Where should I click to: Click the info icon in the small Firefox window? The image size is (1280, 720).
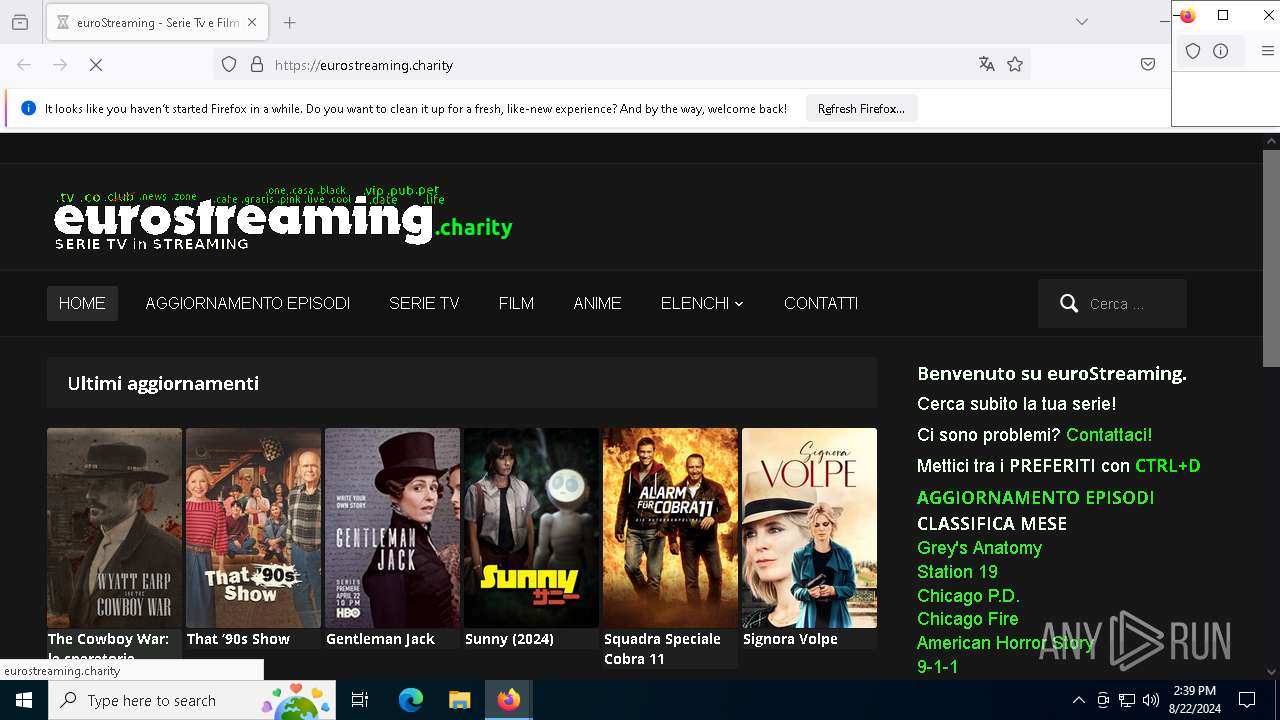point(1221,51)
